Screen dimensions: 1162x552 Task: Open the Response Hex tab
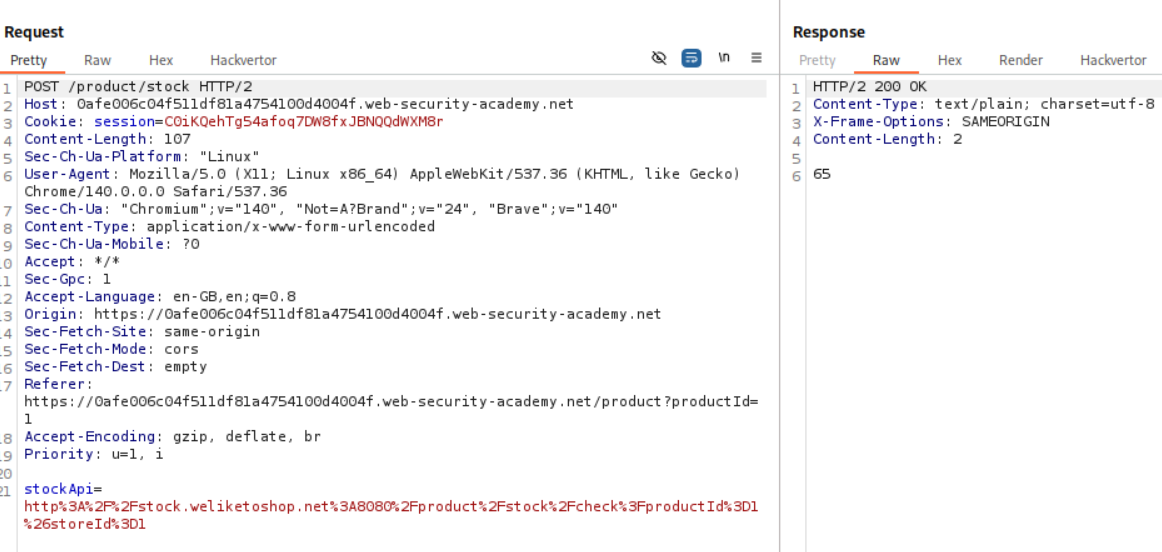[x=949, y=60]
